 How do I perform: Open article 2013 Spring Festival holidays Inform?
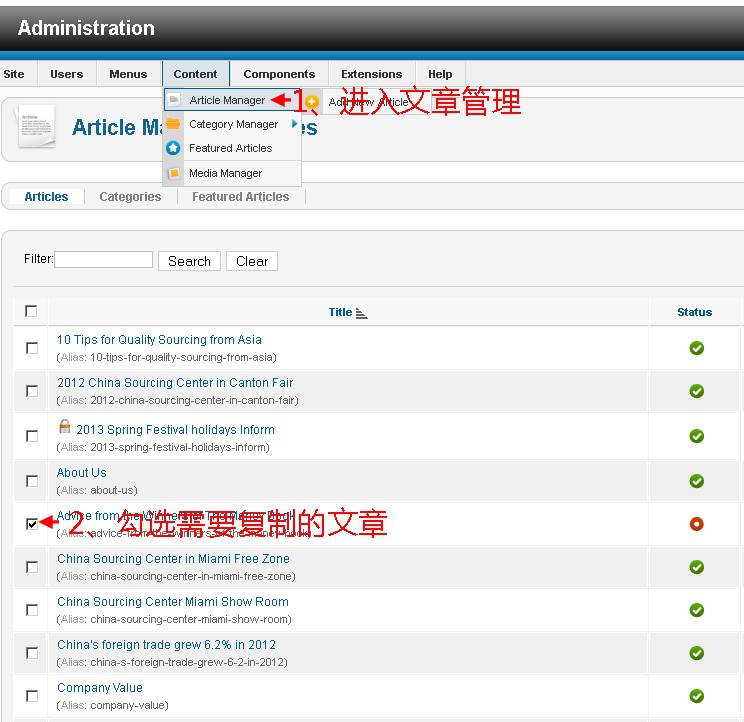click(x=176, y=430)
